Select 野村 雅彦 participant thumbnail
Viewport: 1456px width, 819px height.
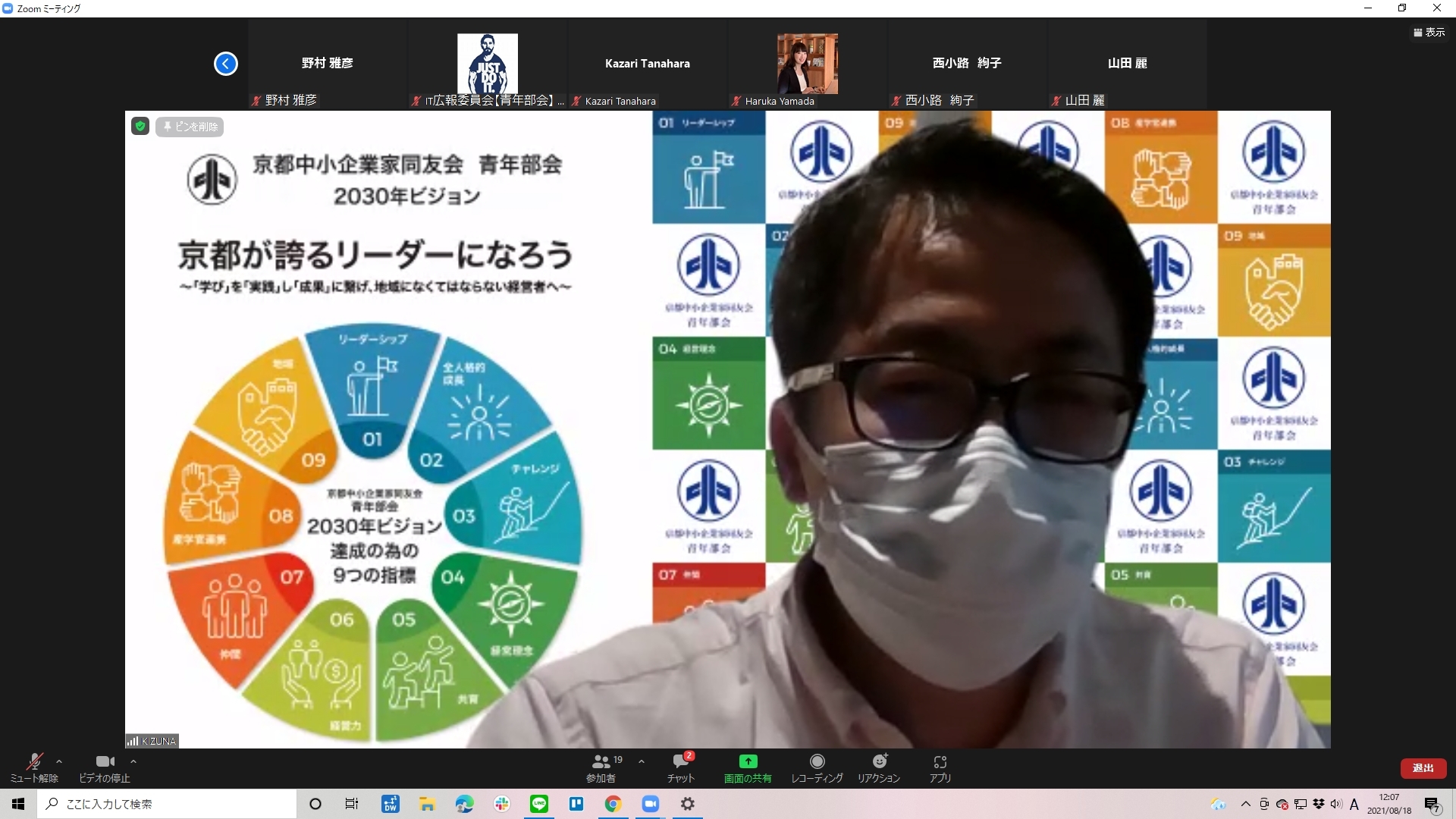point(328,64)
